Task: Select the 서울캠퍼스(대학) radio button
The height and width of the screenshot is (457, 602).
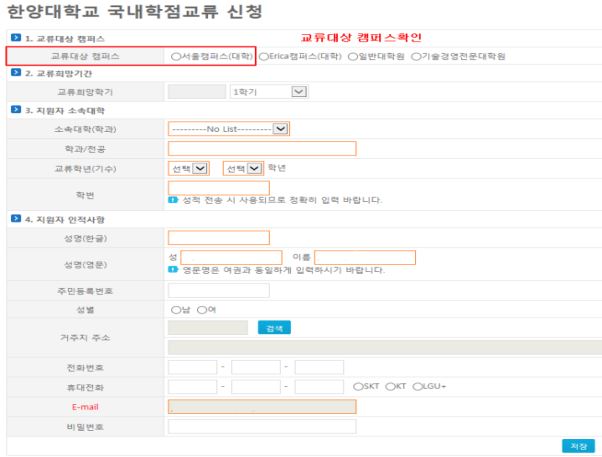Action: (177, 57)
